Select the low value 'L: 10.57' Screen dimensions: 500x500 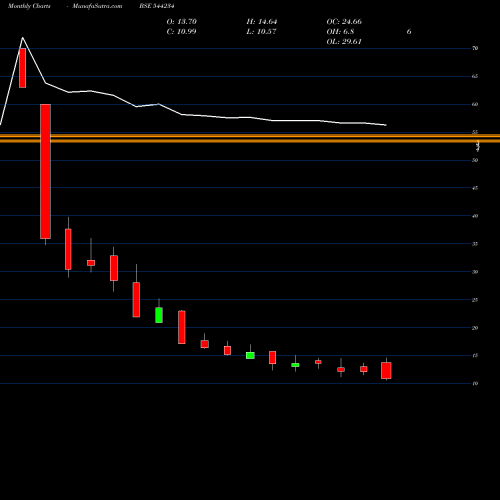[x=261, y=32]
